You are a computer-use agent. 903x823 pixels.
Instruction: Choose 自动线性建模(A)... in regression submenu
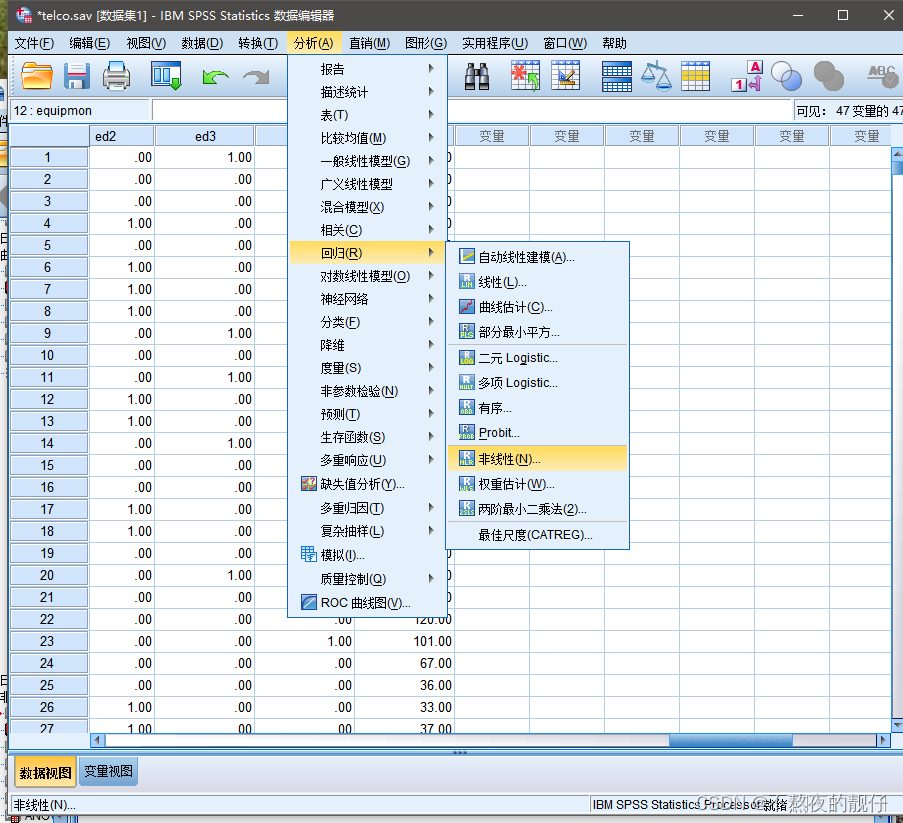point(537,257)
